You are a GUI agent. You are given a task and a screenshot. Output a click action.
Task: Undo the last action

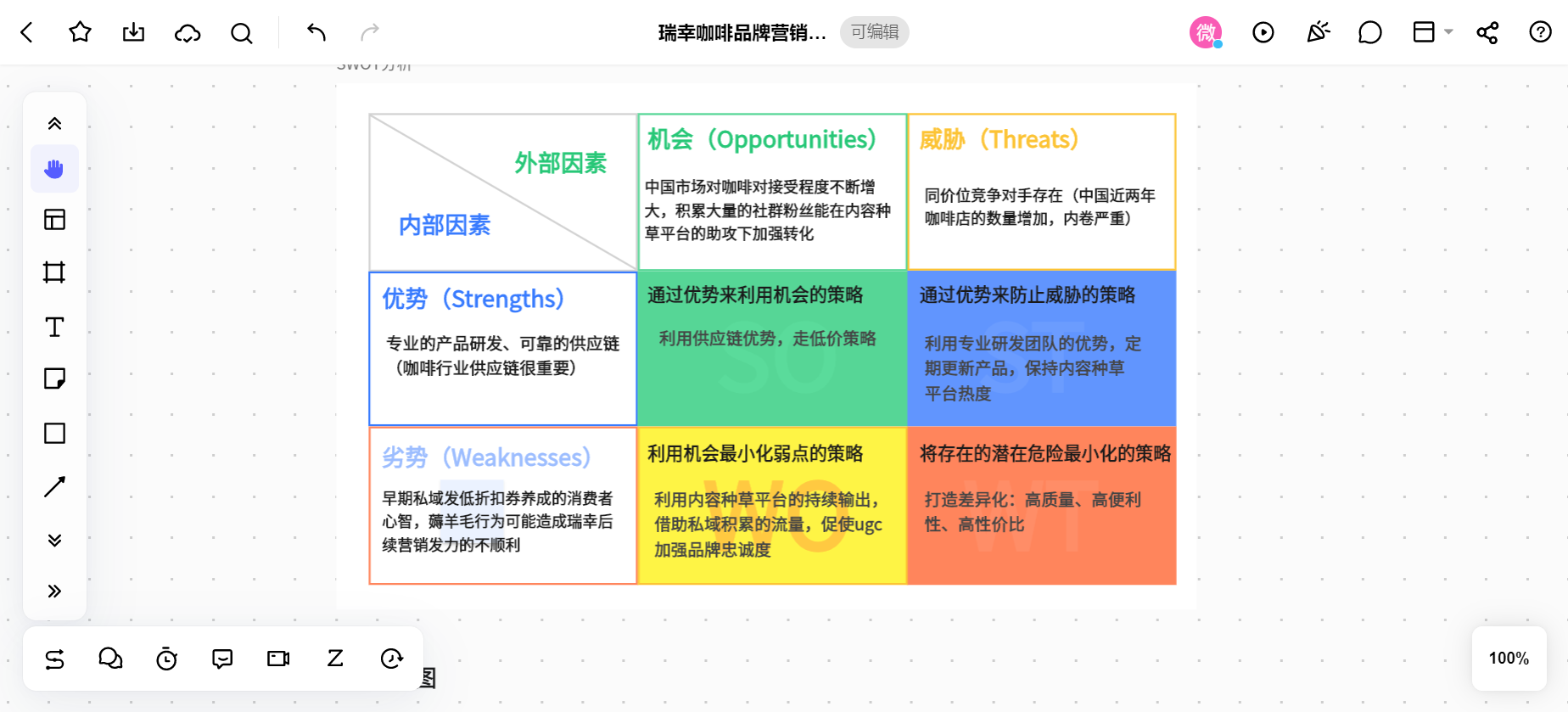click(316, 32)
